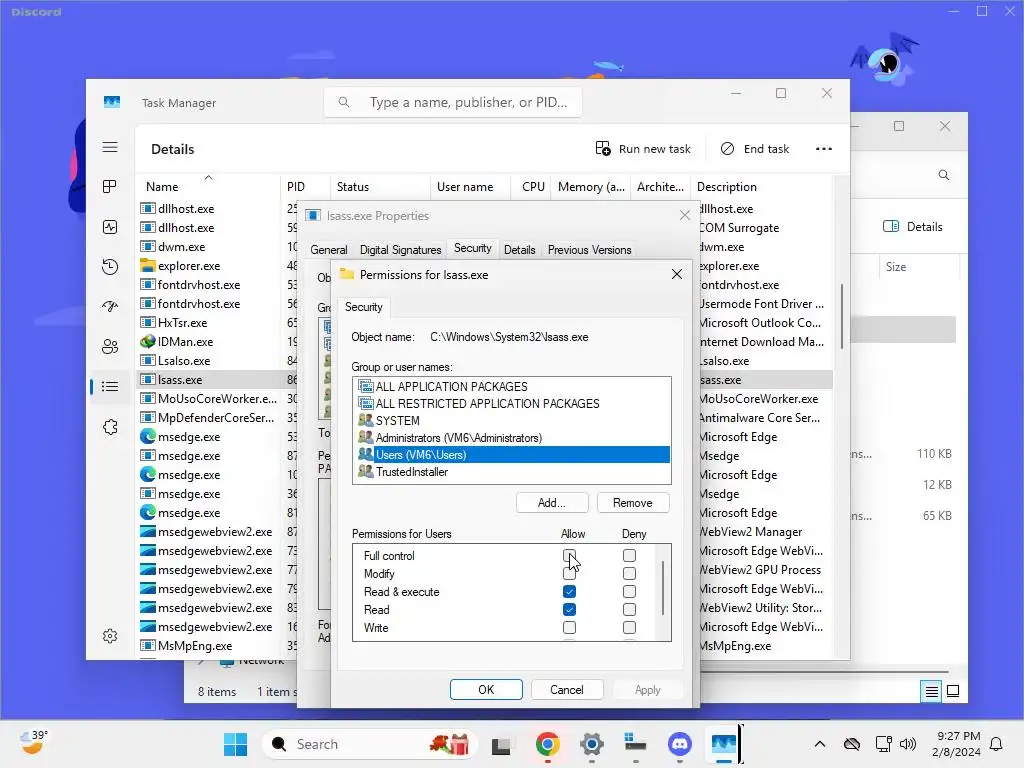Screen dimensions: 1024x768
Task: Select the Security tab in Permissions dialog
Action: click(x=364, y=307)
